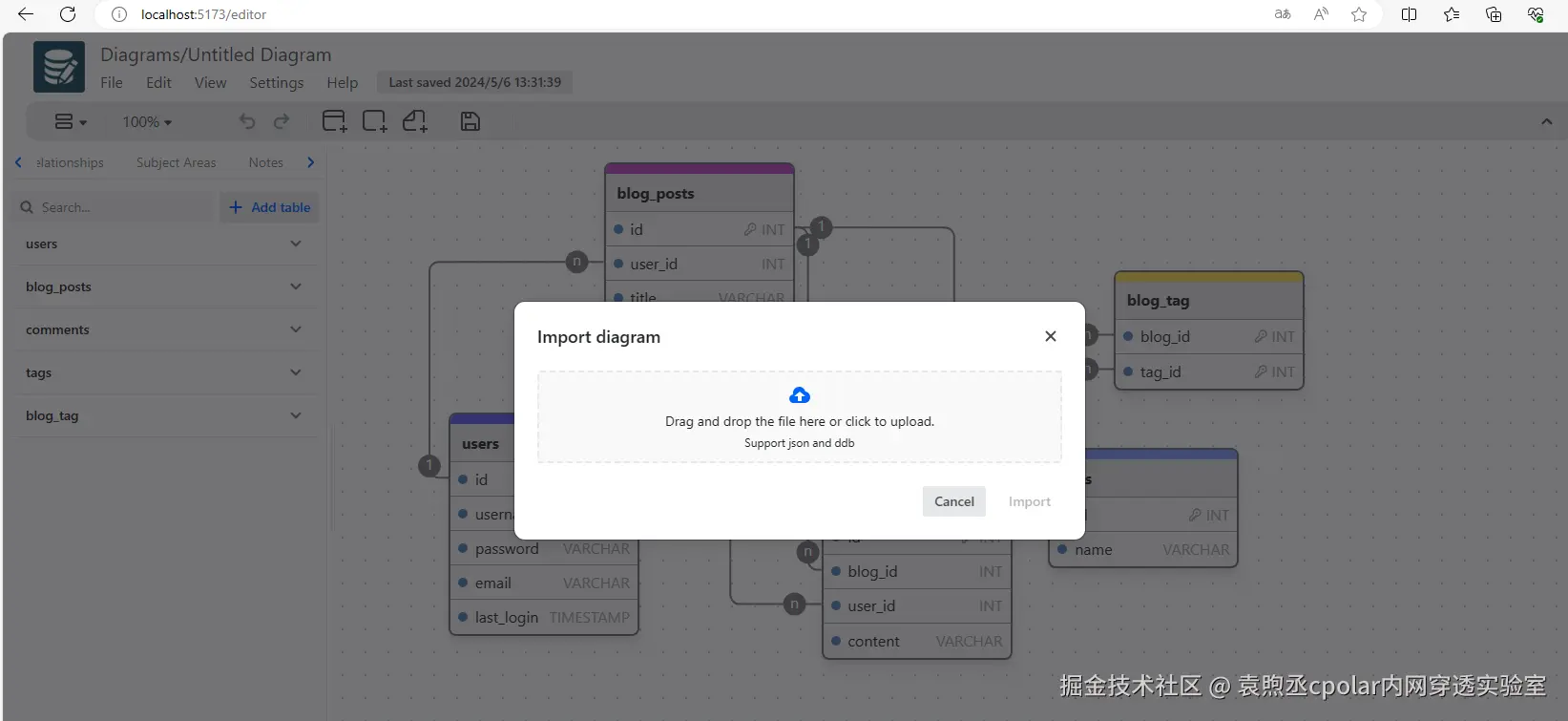Open the 100% zoom dropdown
The image size is (1568, 721).
click(x=147, y=121)
